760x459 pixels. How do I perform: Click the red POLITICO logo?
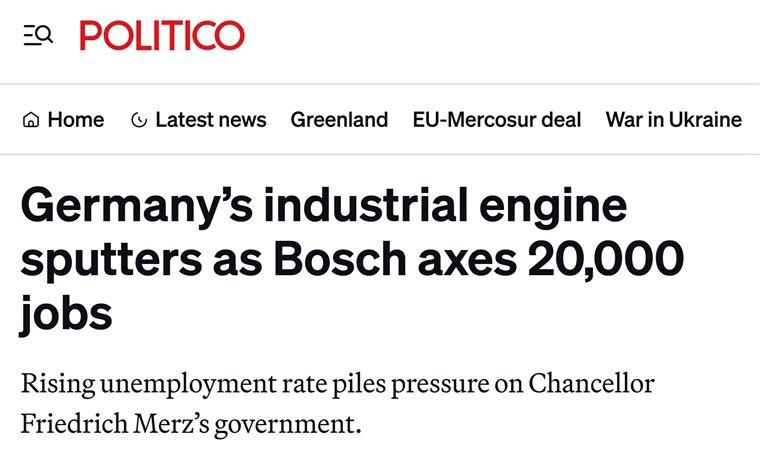[162, 36]
